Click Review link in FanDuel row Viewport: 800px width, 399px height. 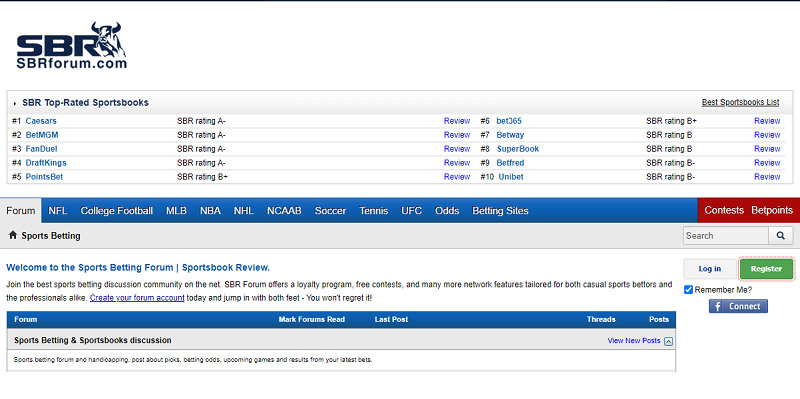pos(457,149)
